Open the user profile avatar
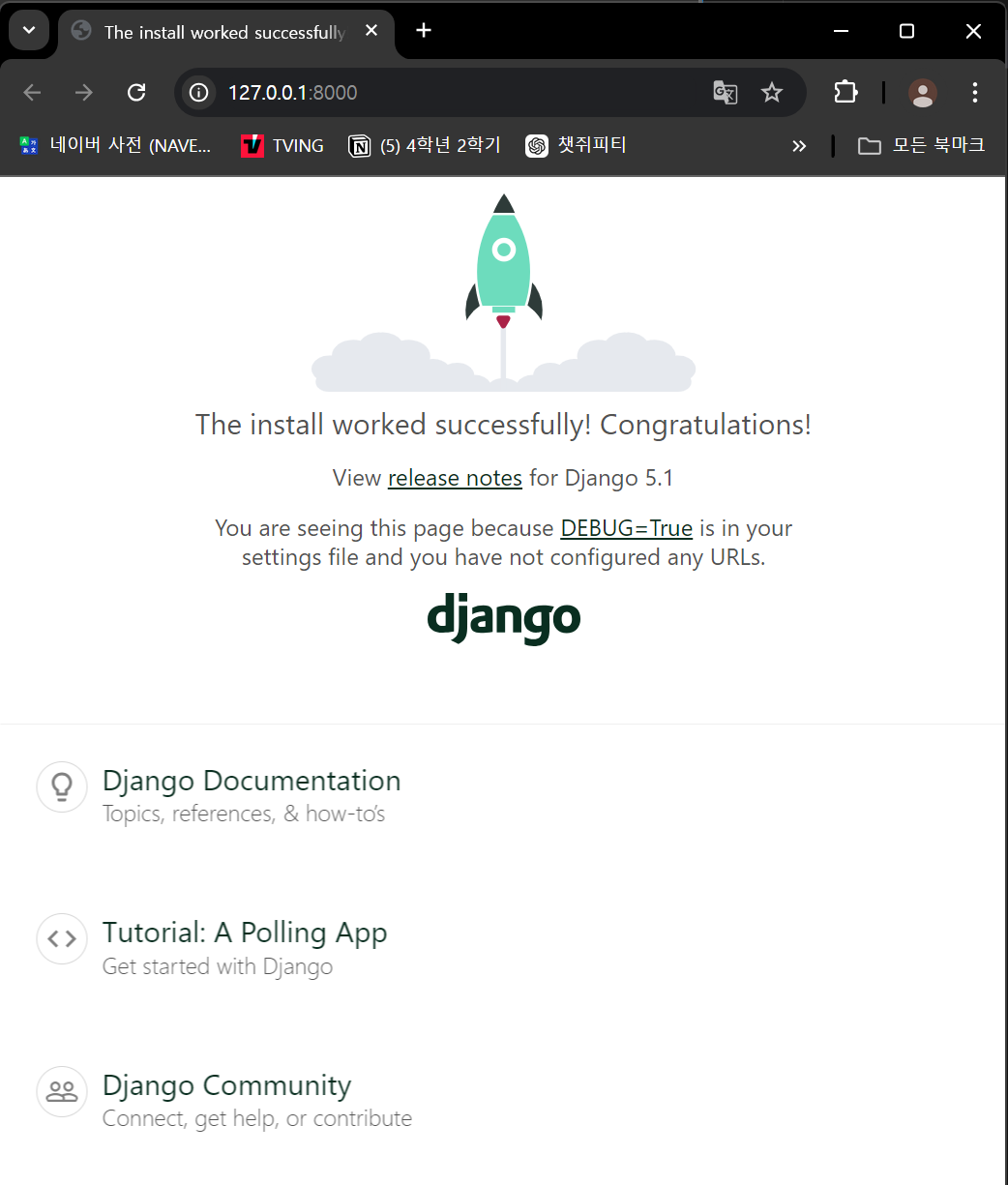Image resolution: width=1008 pixels, height=1185 pixels. (x=923, y=93)
